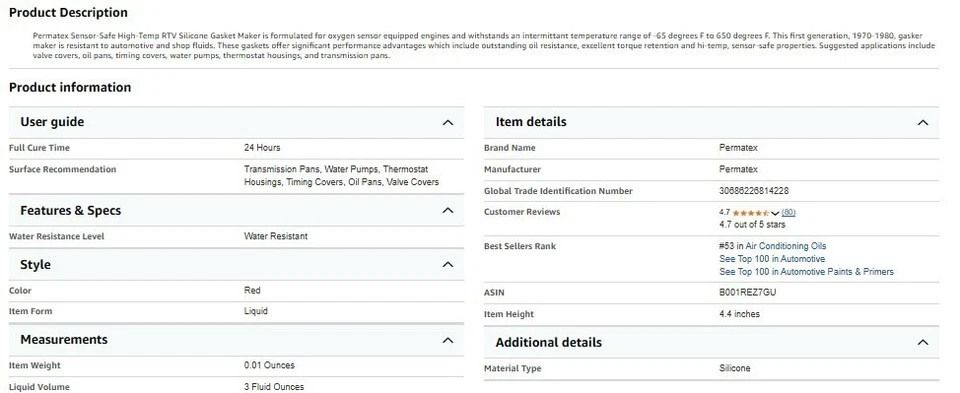Click the Permatex value beside Brand Name
This screenshot has height=393, width=960.
(x=738, y=148)
